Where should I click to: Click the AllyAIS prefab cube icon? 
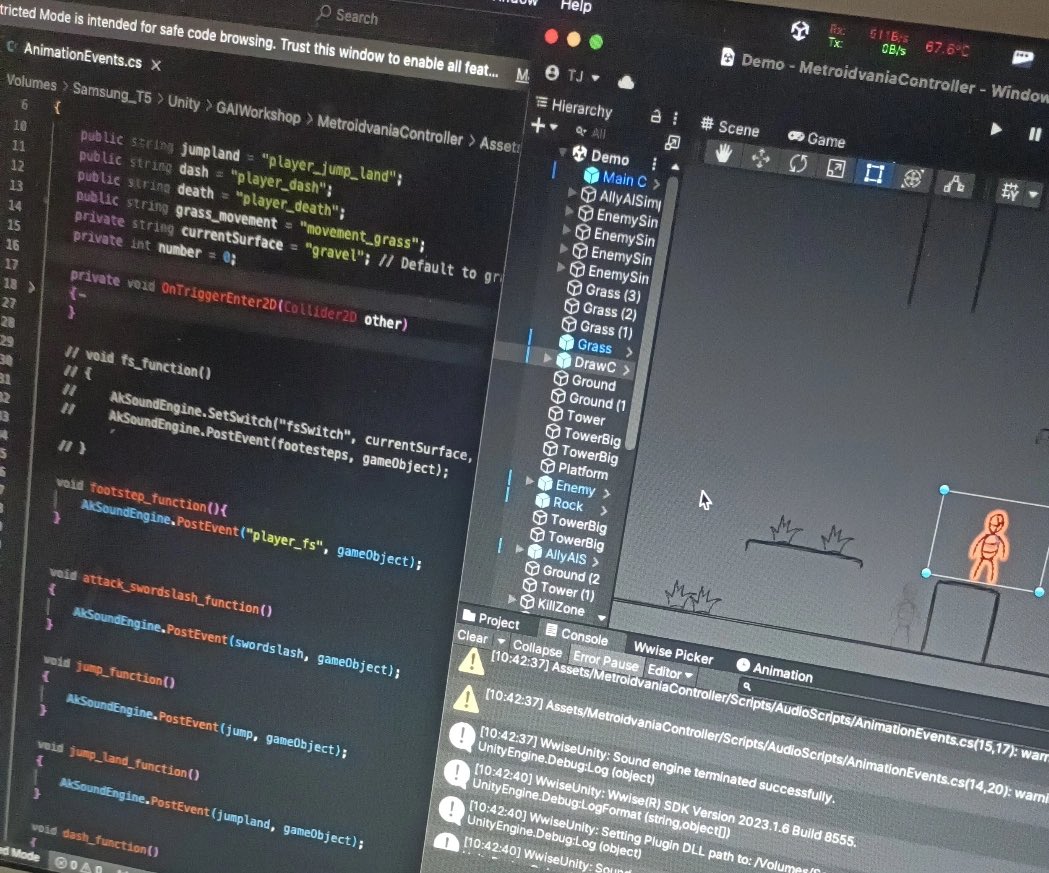coord(535,552)
